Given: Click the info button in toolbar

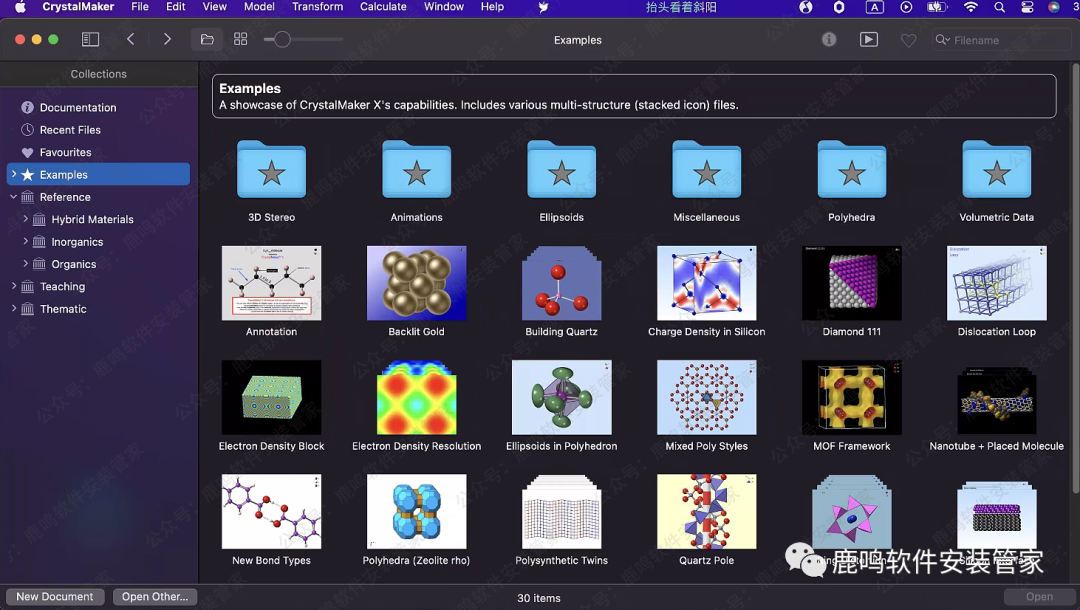Looking at the screenshot, I should point(829,40).
